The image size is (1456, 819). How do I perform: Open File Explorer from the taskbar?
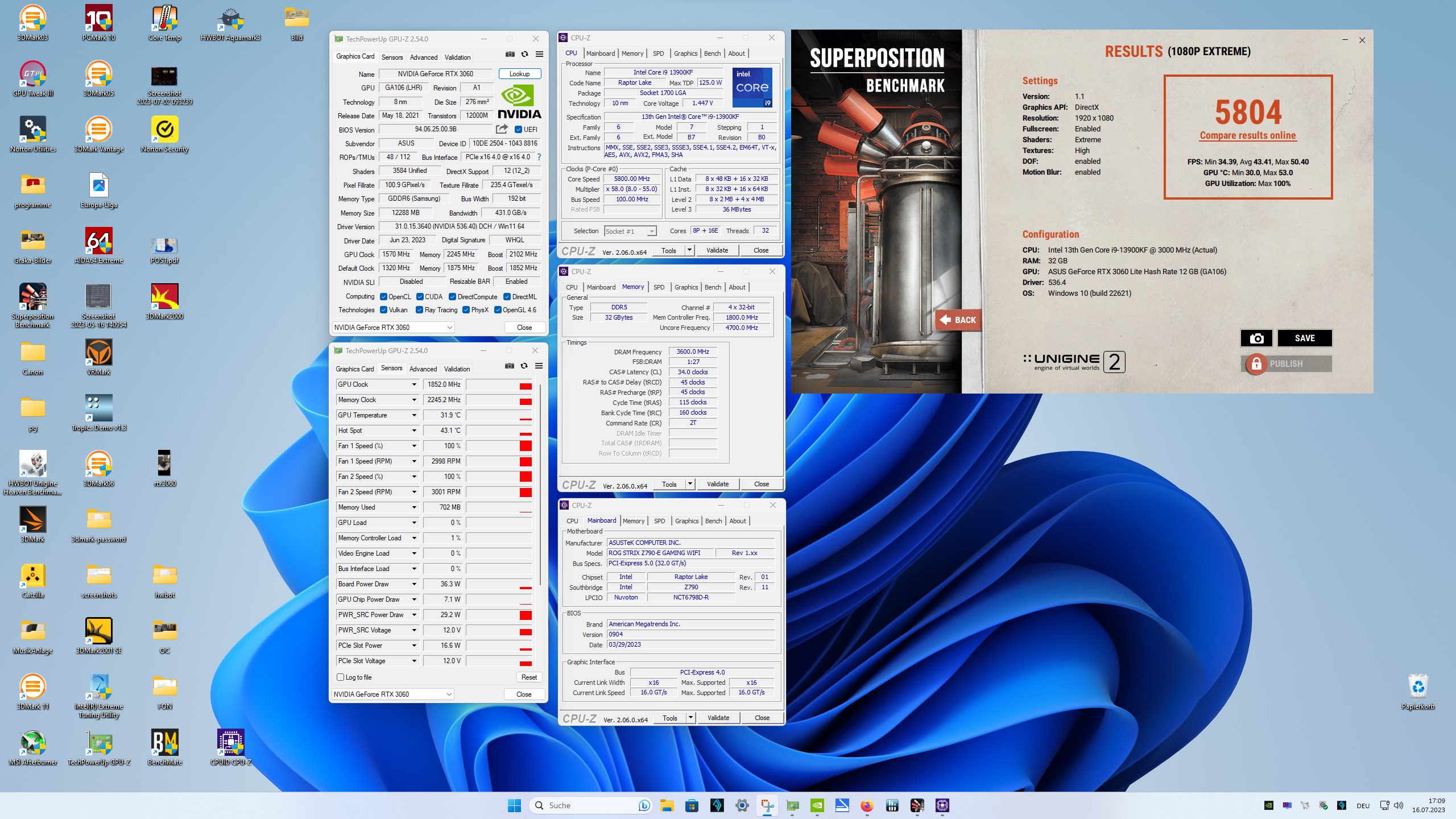[x=667, y=805]
